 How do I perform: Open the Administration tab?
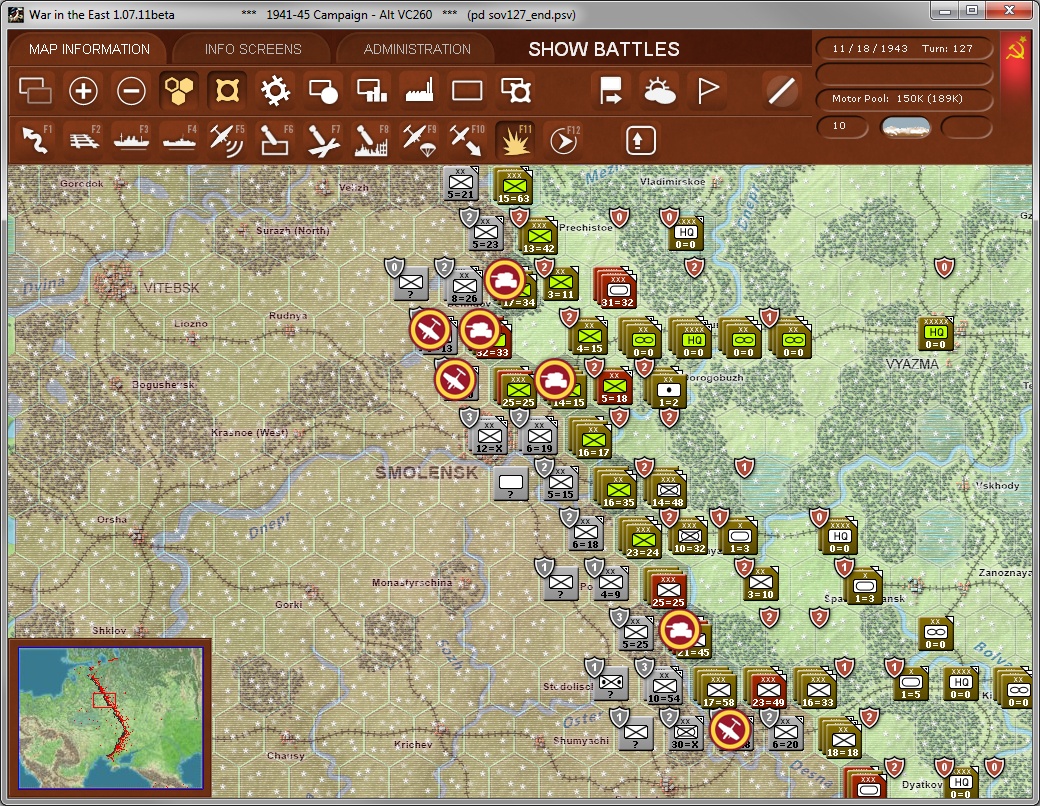point(417,49)
